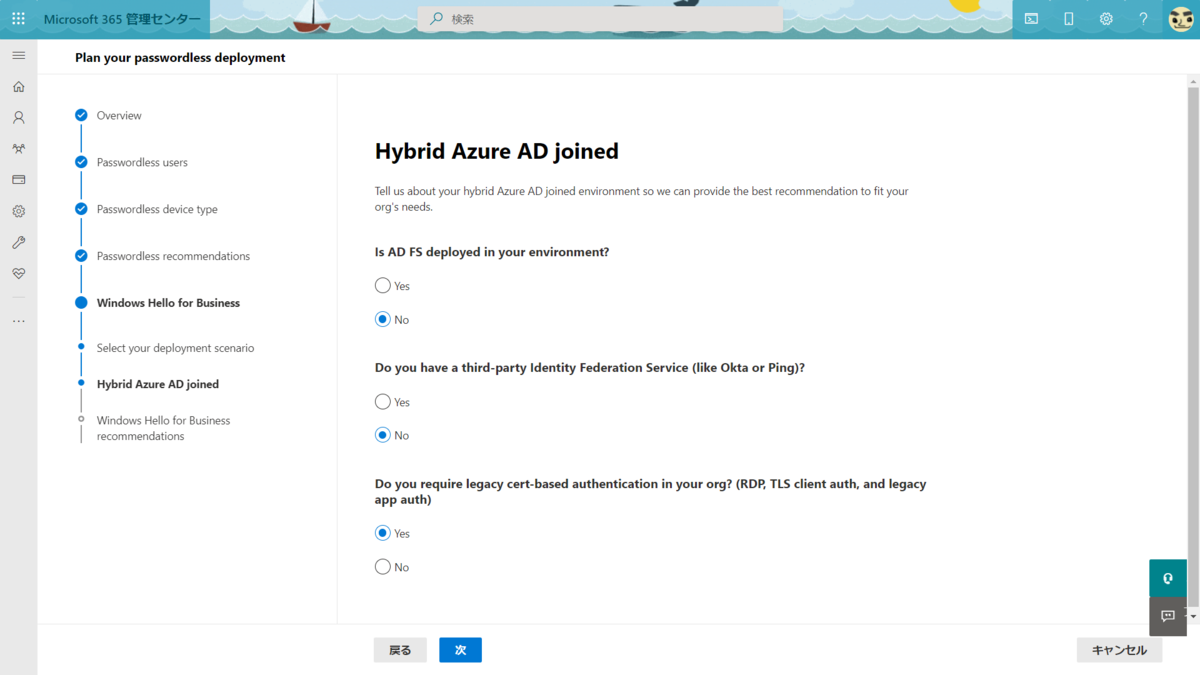Viewport: 1200px width, 675px height.
Task: Toggle the hamburger navigation menu
Action: 18,55
